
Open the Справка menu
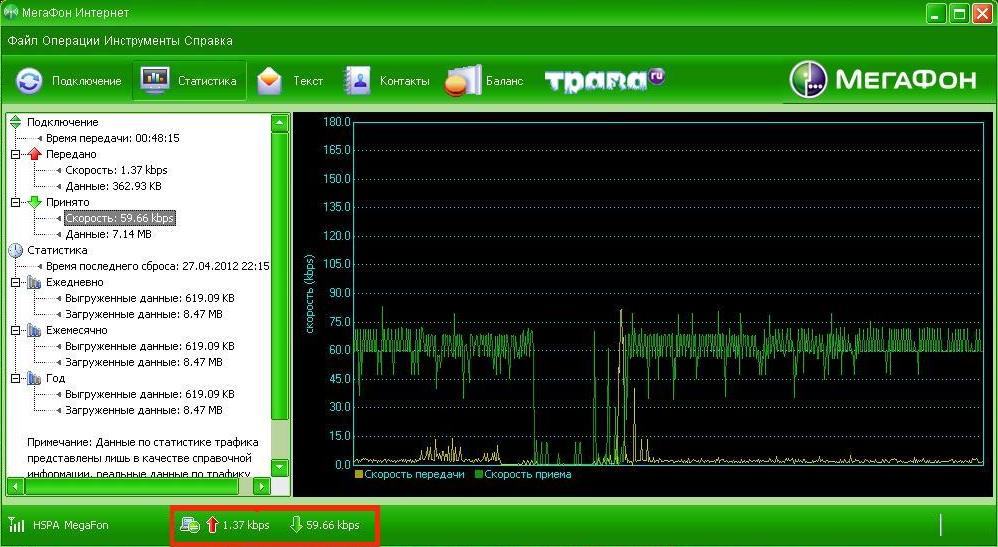210,41
